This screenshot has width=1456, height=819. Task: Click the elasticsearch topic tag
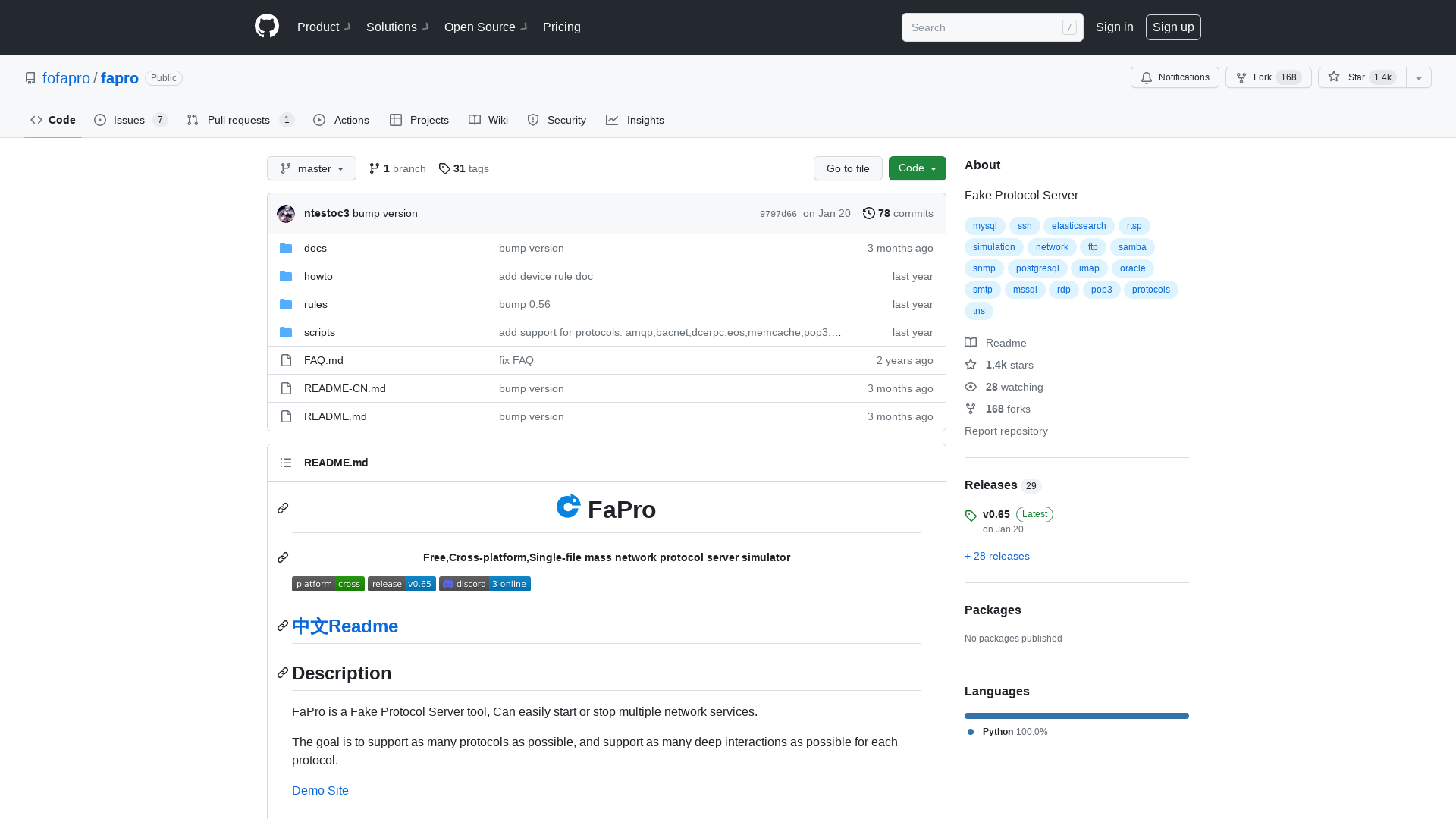point(1078,226)
